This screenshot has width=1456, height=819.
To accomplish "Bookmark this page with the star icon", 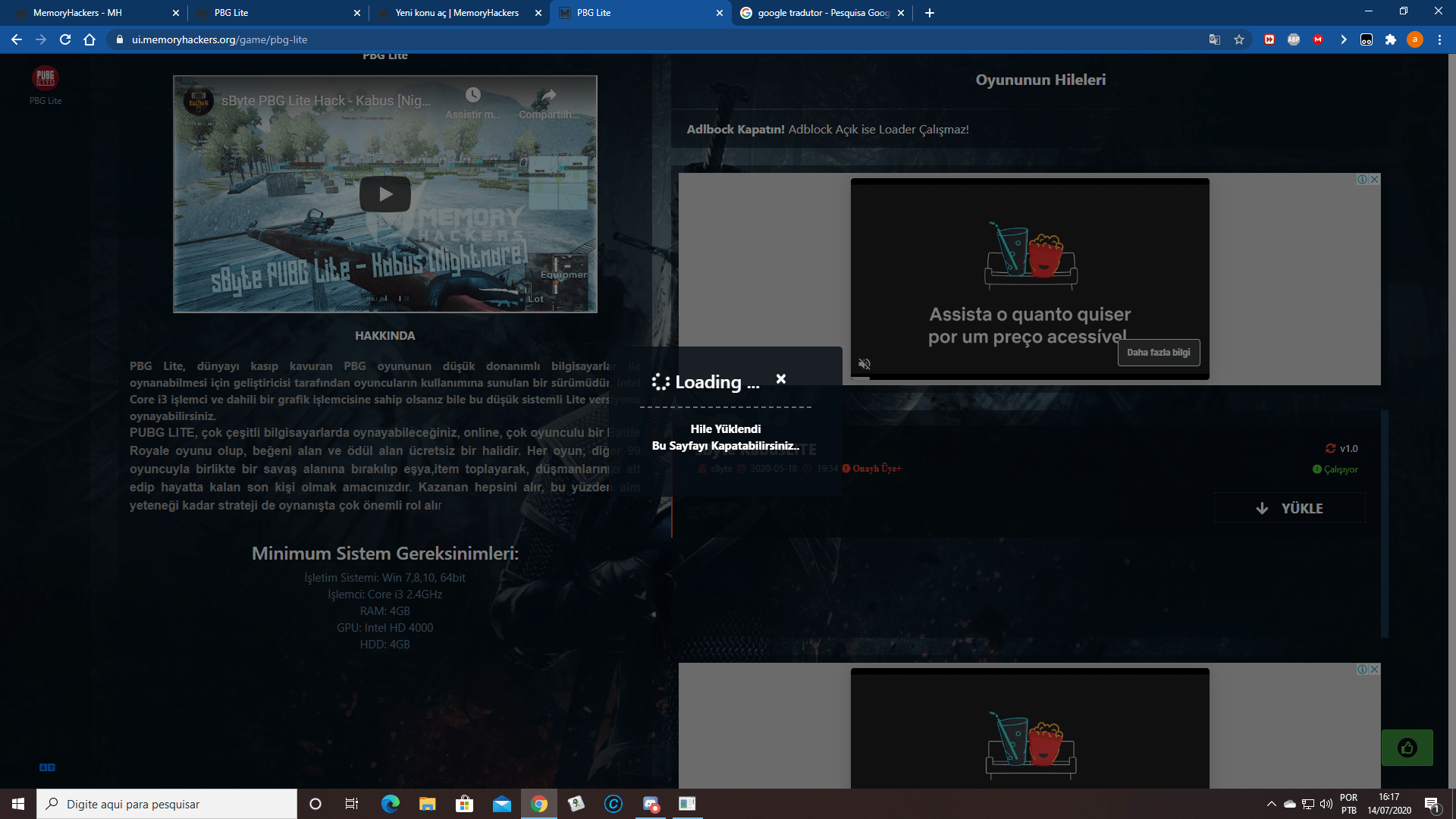I will [x=1239, y=39].
